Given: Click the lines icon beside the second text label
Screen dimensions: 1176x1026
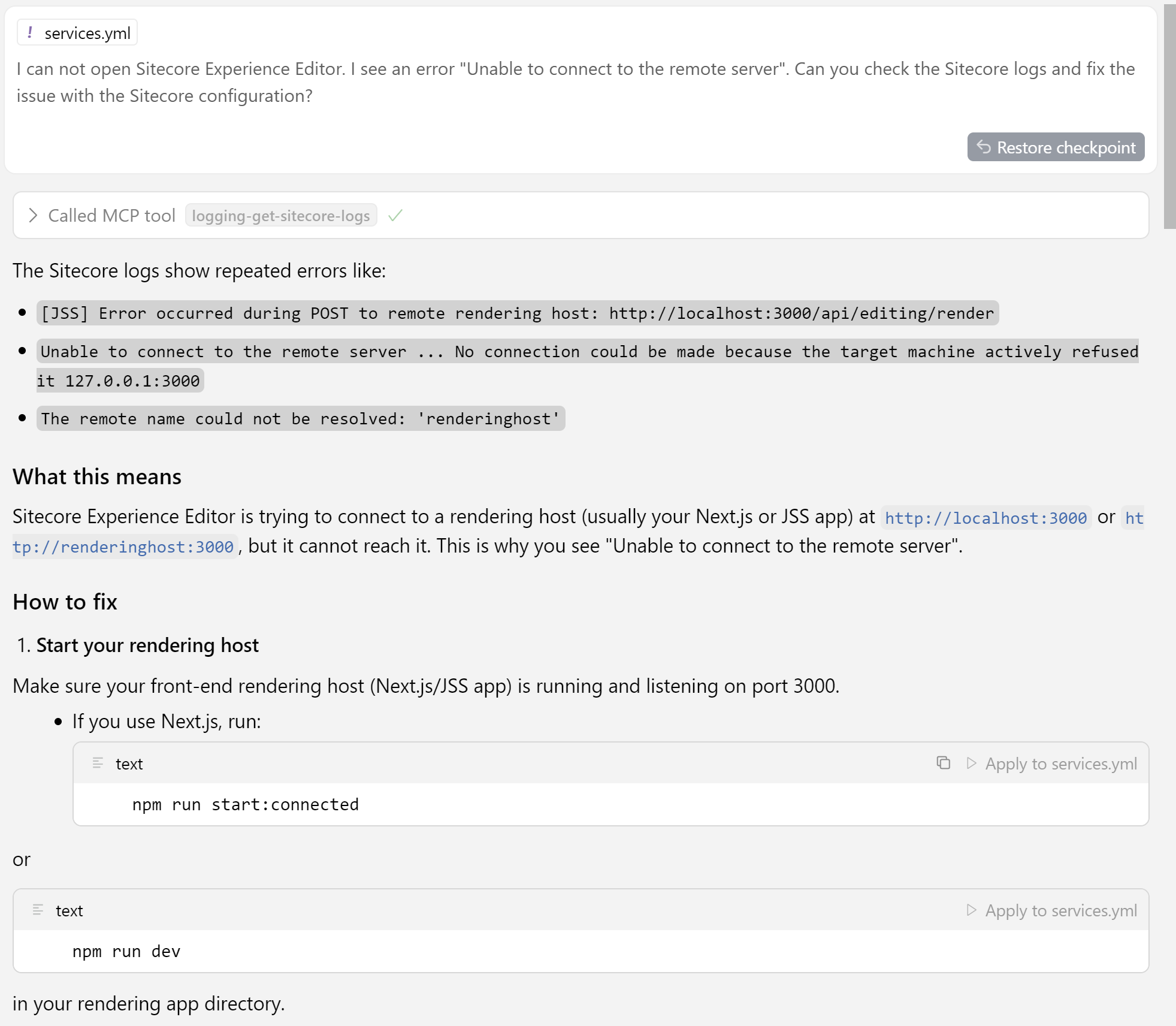Looking at the screenshot, I should point(39,910).
